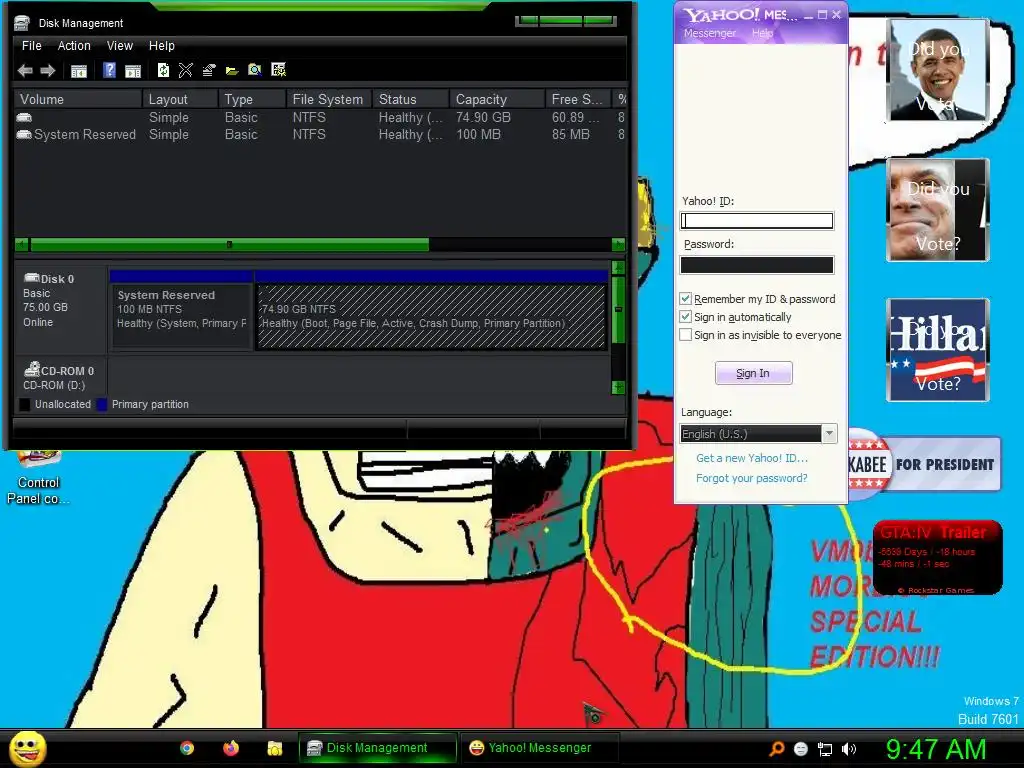Click the Hillary Did you Vote? gadget
Screen dimensions: 1024x768
click(937, 350)
